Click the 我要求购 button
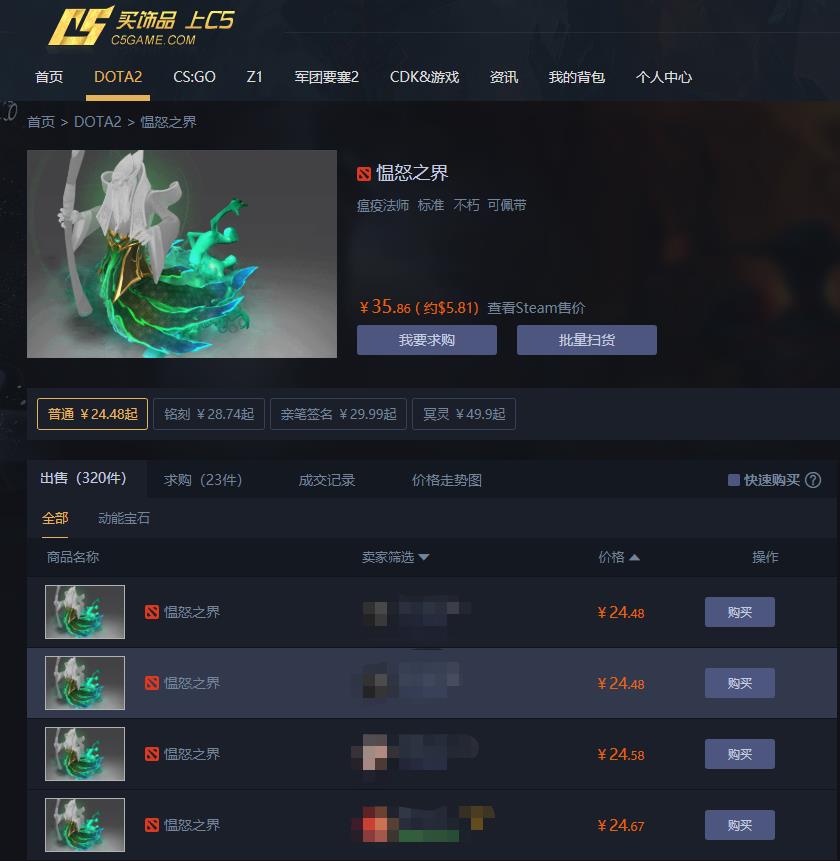Viewport: 840px width, 861px height. coord(427,340)
